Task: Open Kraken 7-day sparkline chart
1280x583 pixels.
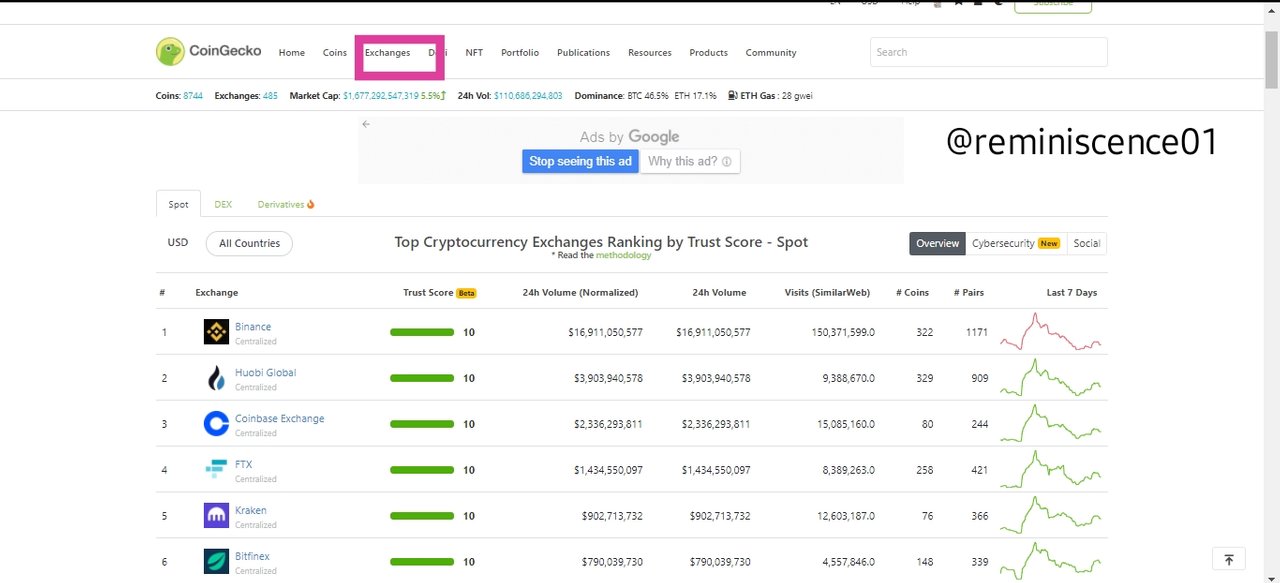Action: [x=1050, y=516]
